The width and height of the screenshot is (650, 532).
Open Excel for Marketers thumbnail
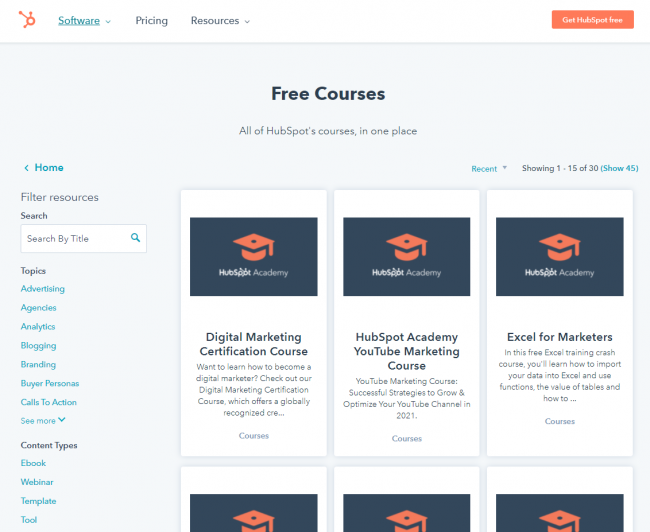click(560, 257)
